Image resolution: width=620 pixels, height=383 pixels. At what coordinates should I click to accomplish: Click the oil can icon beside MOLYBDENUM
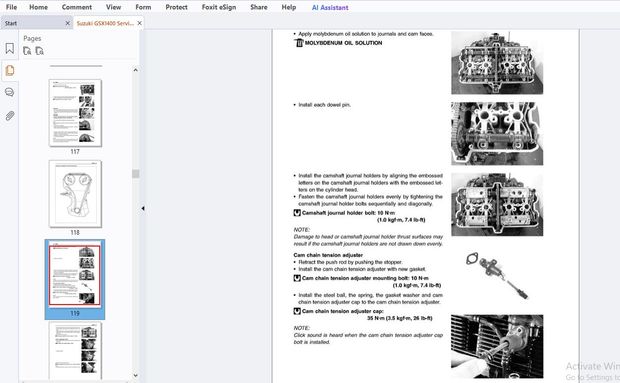[299, 43]
